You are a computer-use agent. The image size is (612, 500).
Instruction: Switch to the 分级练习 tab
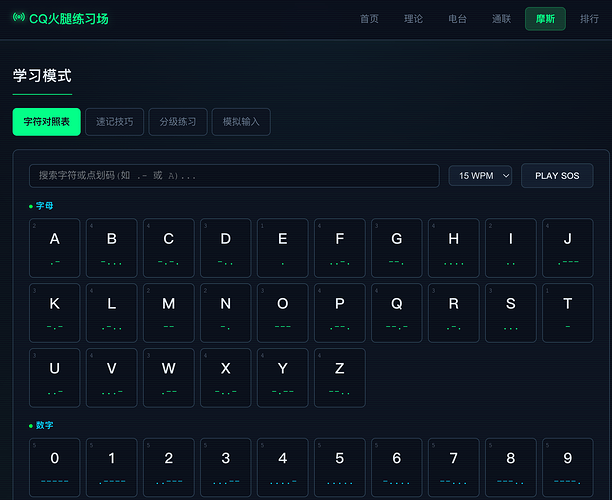coord(178,122)
